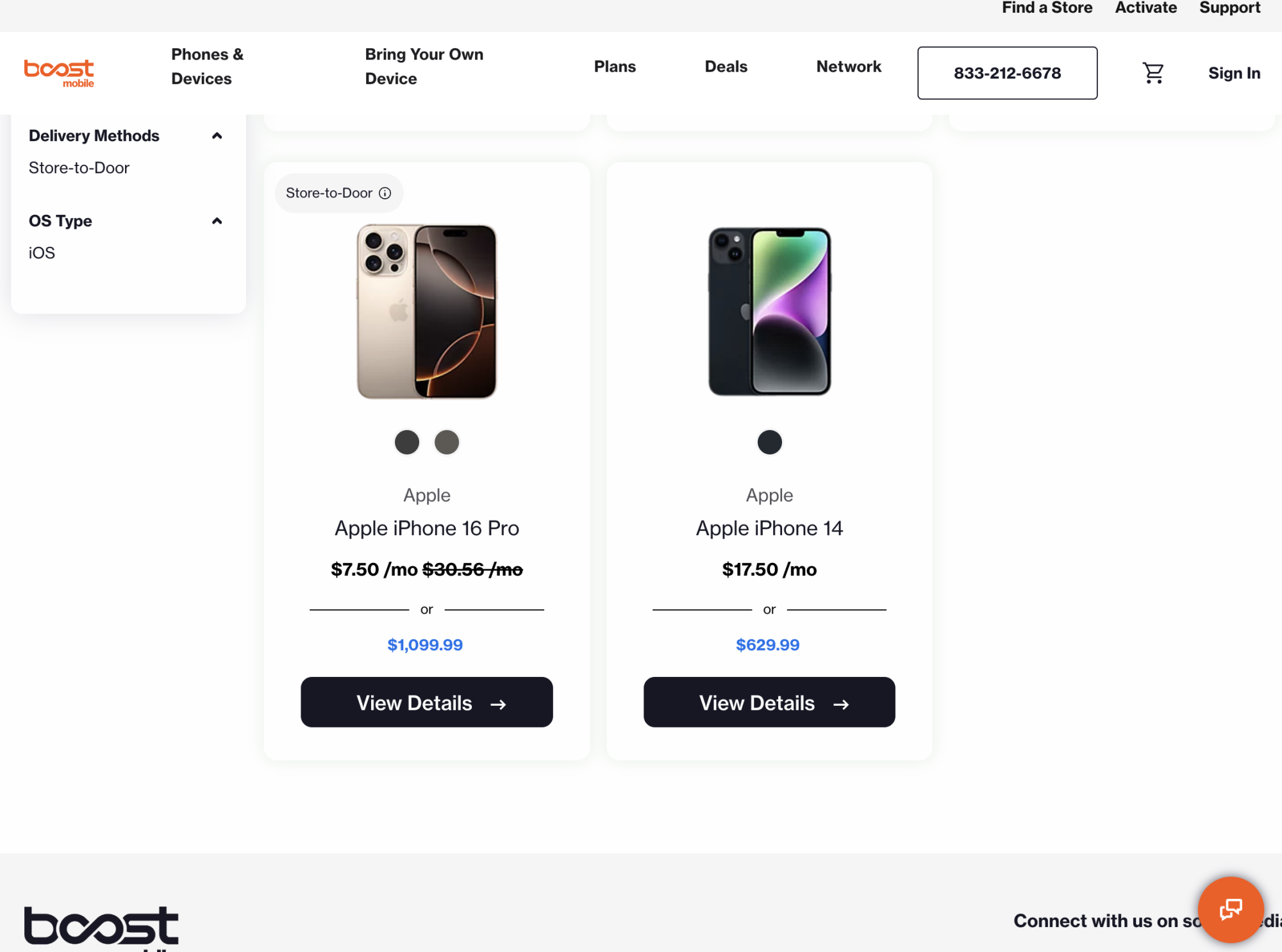Image resolution: width=1282 pixels, height=952 pixels.
Task: Choose second gray swatch for iPhone 16 Pro
Action: (447, 442)
